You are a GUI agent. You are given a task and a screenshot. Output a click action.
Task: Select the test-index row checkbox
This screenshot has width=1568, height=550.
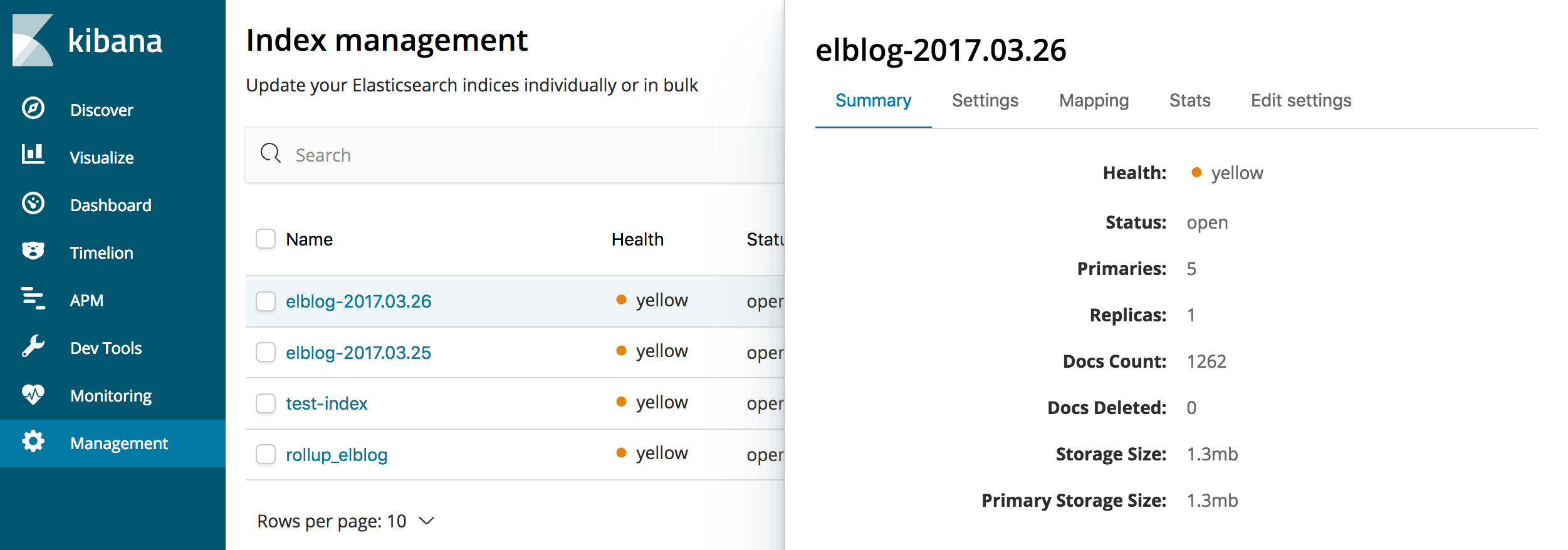click(266, 403)
